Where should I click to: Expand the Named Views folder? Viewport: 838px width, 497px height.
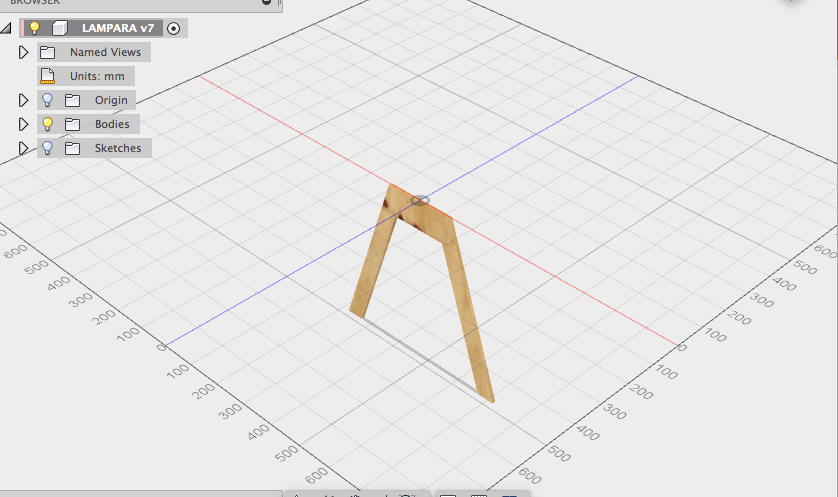[23, 52]
